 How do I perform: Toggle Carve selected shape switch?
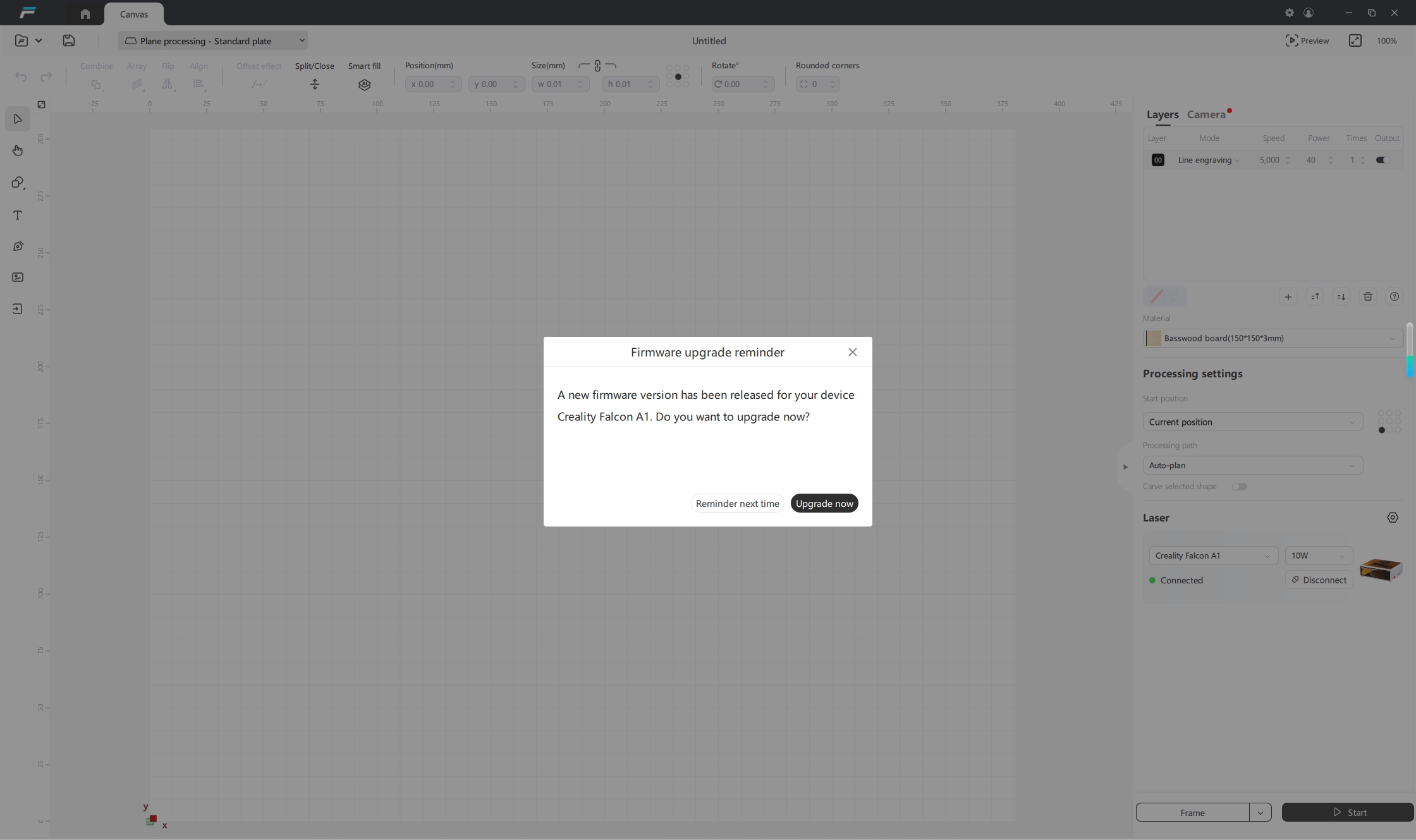point(1239,487)
